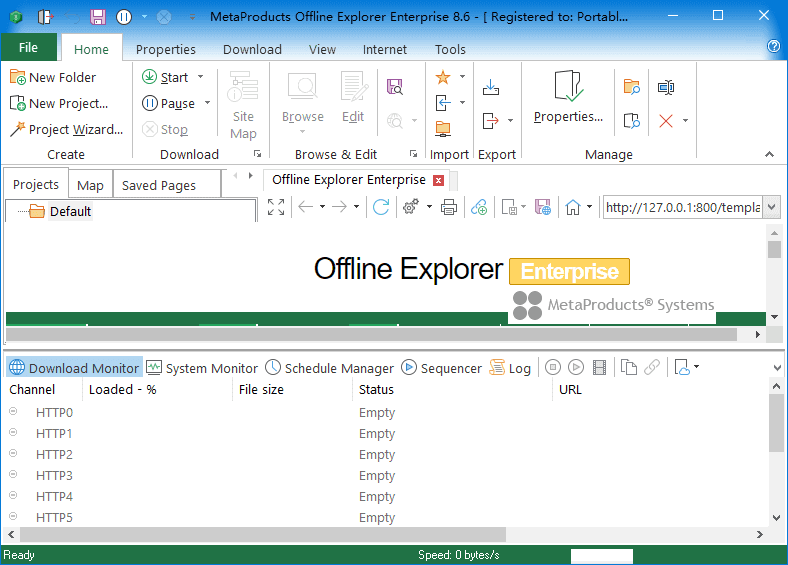Collapse the ribbon with chevron
The width and height of the screenshot is (788, 565).
769,154
